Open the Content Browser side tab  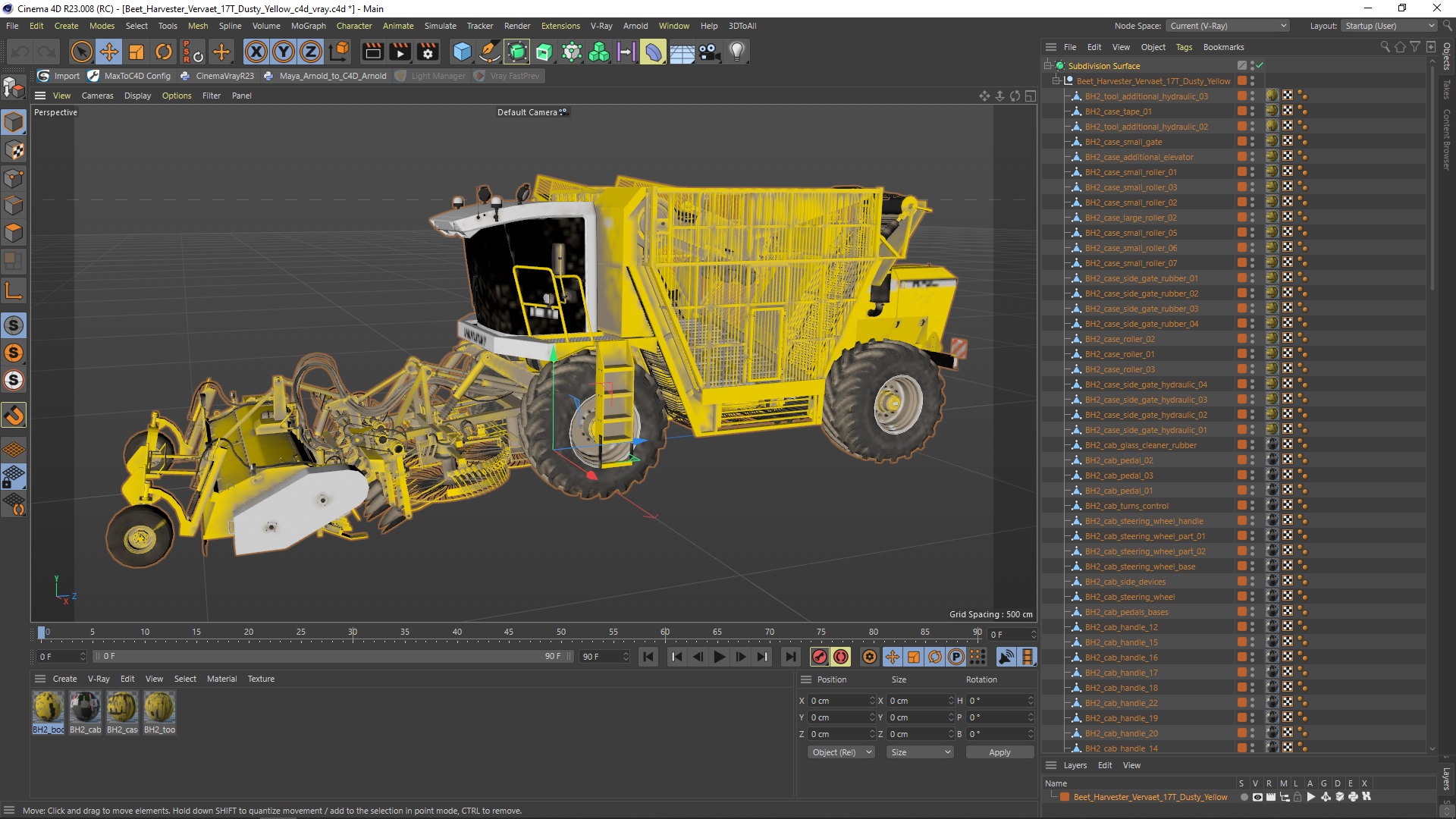1447,140
